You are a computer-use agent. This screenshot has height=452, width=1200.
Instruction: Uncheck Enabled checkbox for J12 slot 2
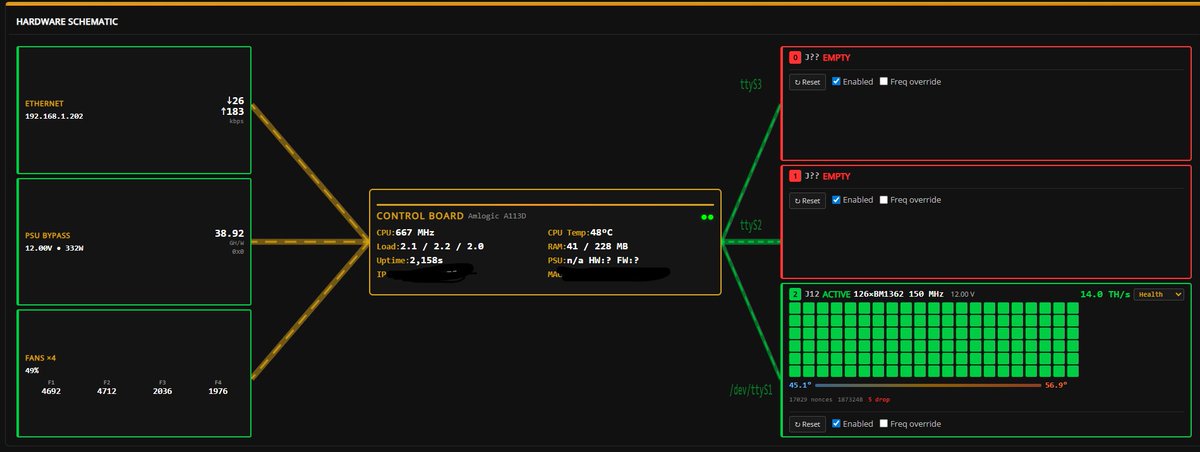[x=836, y=424]
